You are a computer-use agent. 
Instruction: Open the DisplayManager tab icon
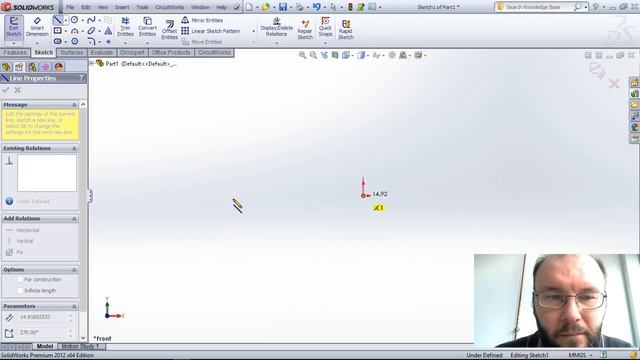click(59, 67)
